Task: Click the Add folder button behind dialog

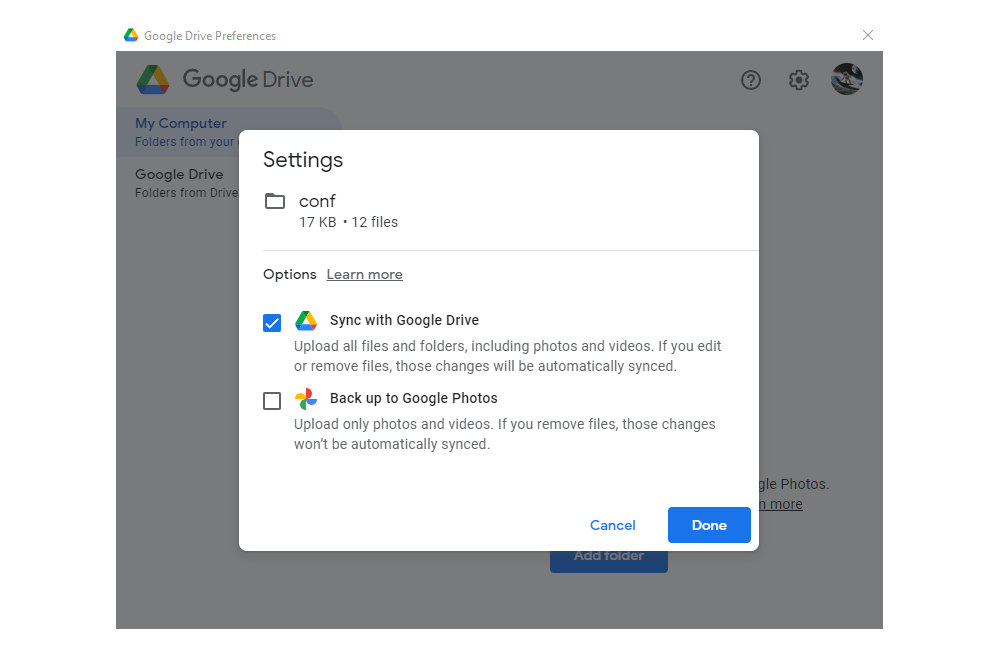Action: click(609, 561)
